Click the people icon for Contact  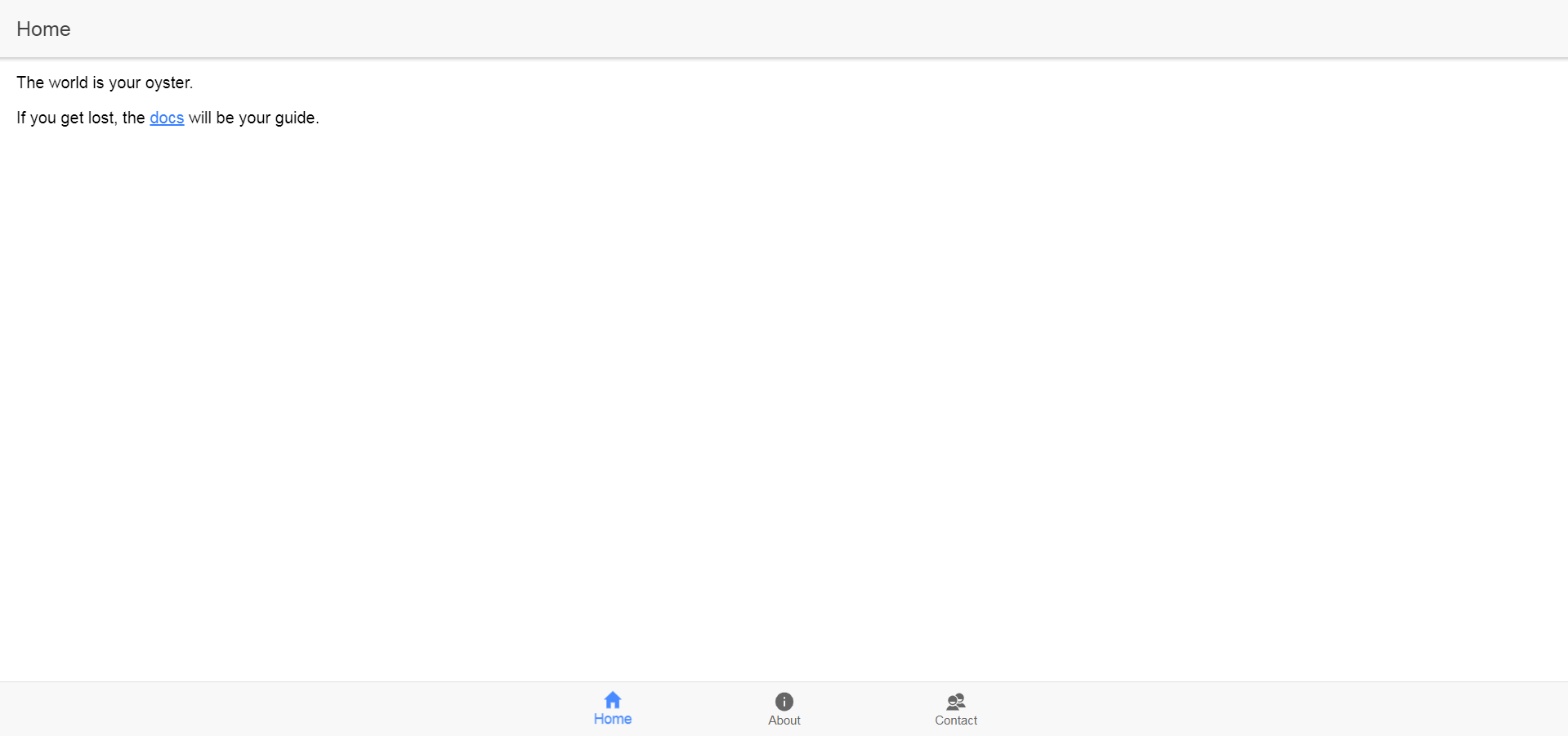tap(956, 702)
